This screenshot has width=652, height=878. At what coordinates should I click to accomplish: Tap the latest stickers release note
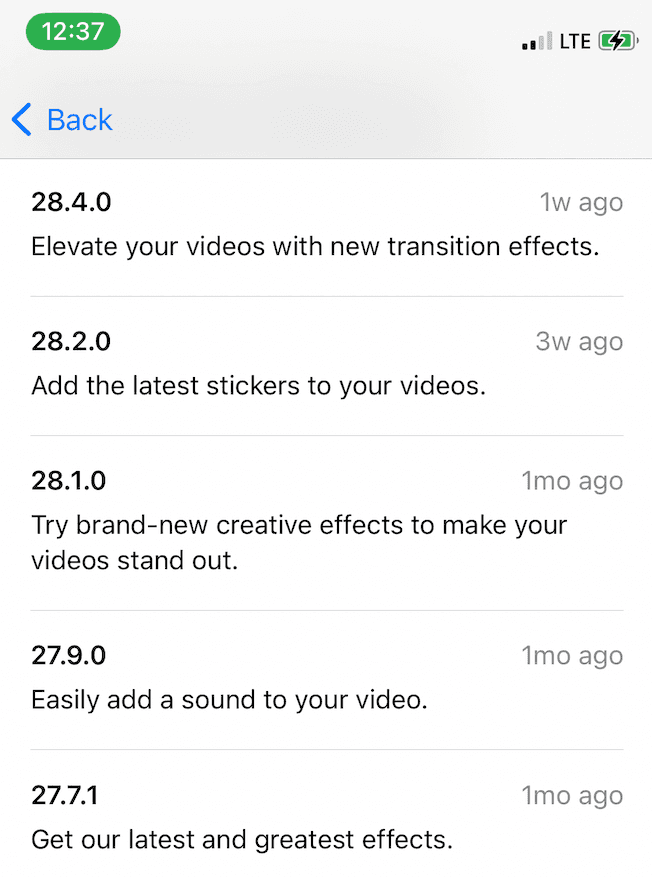tap(258, 386)
